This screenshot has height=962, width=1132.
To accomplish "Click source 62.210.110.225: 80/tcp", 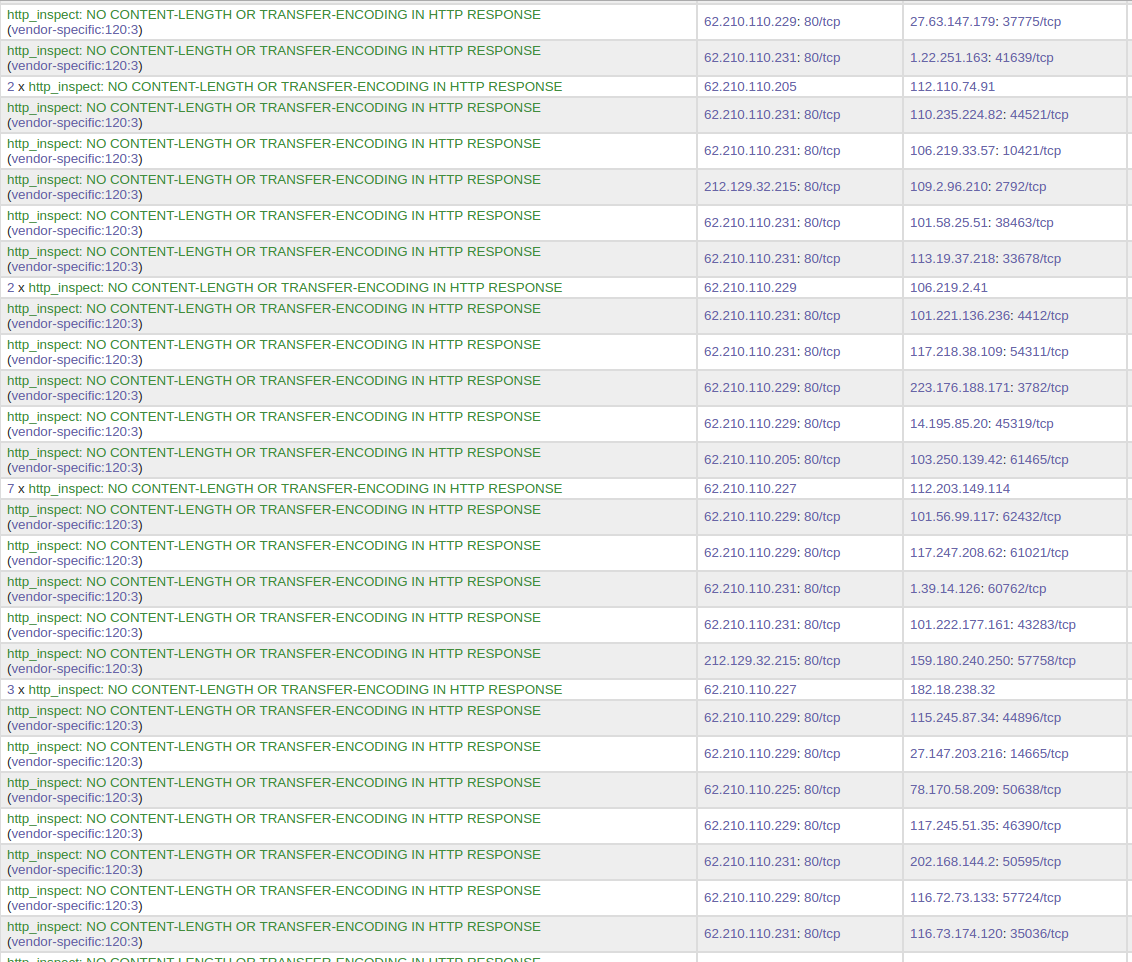I will point(772,790).
